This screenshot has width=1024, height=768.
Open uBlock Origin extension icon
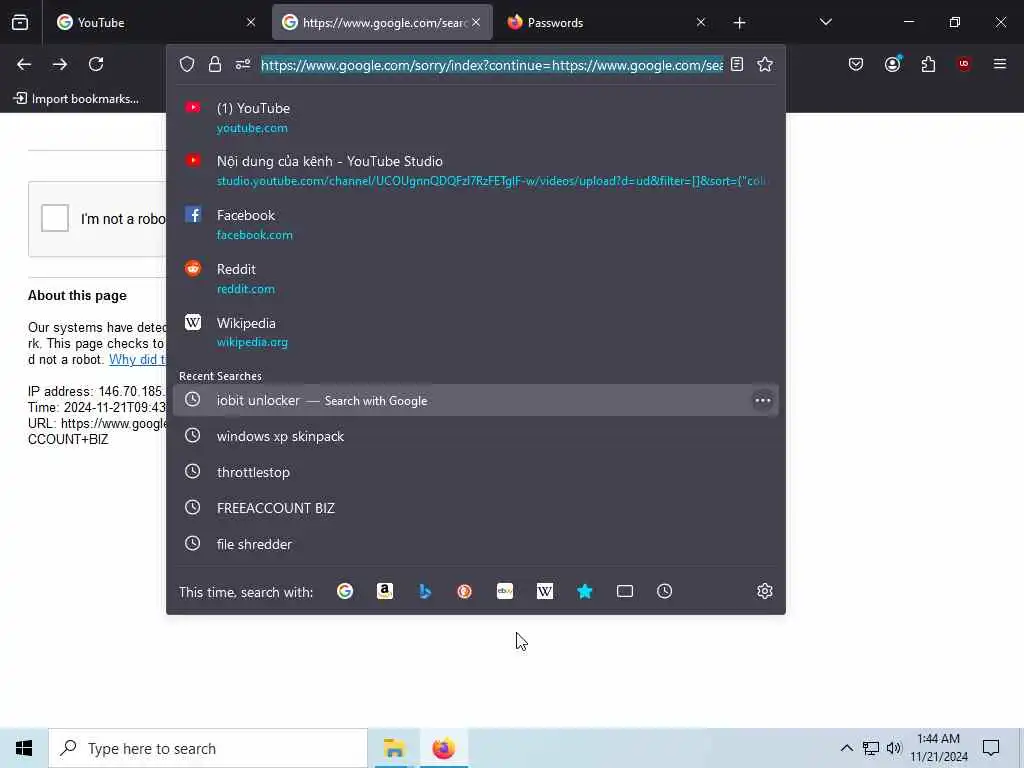tap(964, 64)
